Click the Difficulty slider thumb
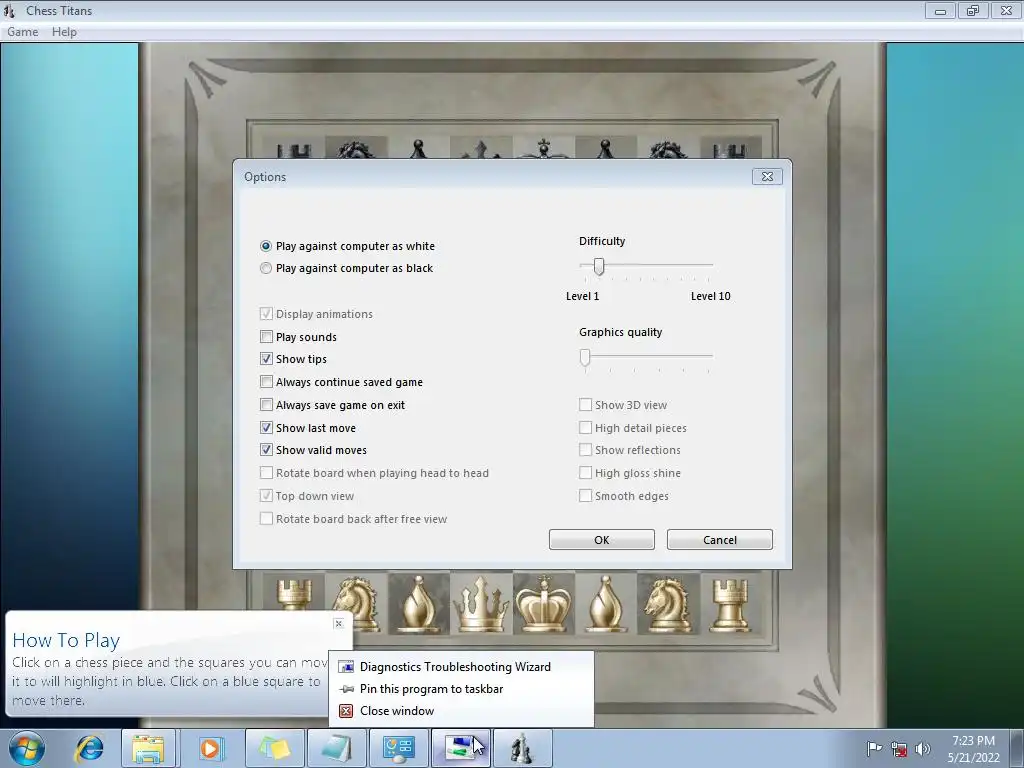The width and height of the screenshot is (1024, 768). pos(599,266)
